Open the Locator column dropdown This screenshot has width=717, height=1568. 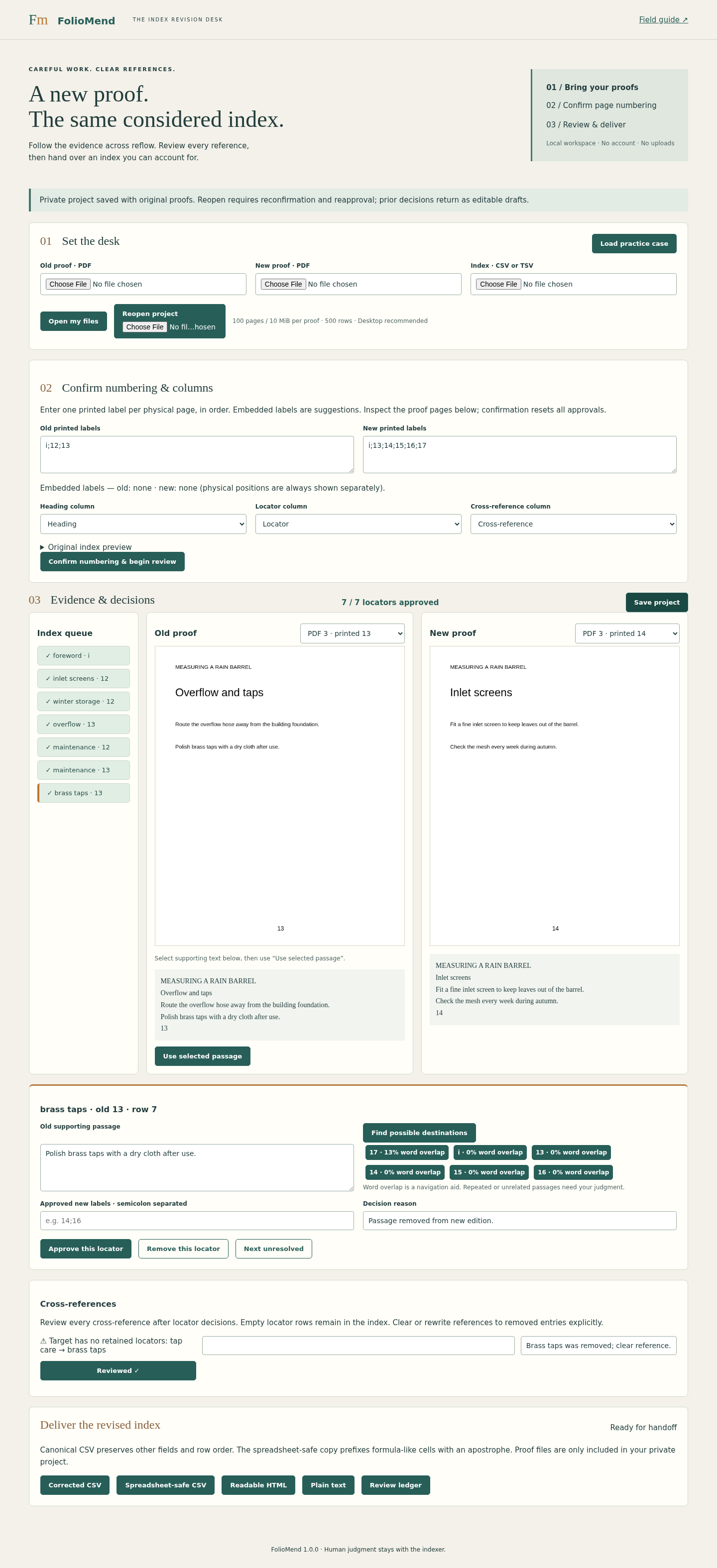click(358, 524)
